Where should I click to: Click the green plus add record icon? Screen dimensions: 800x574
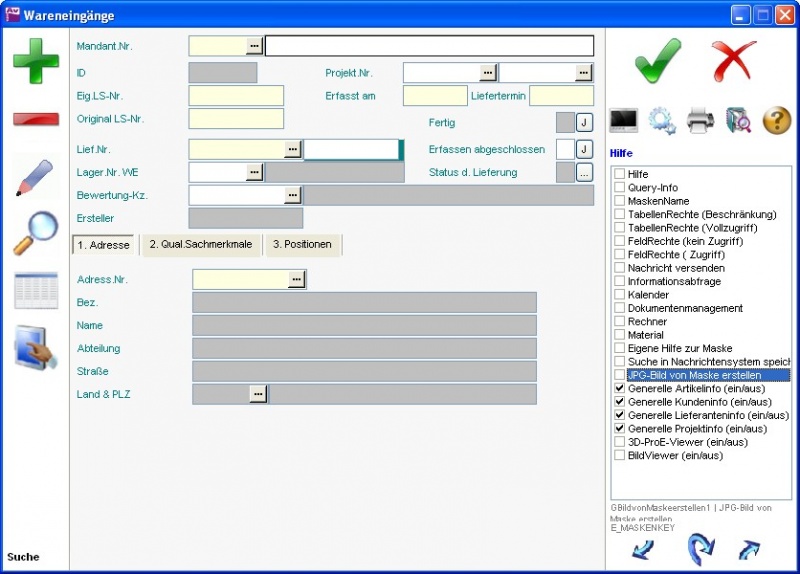tap(35, 60)
